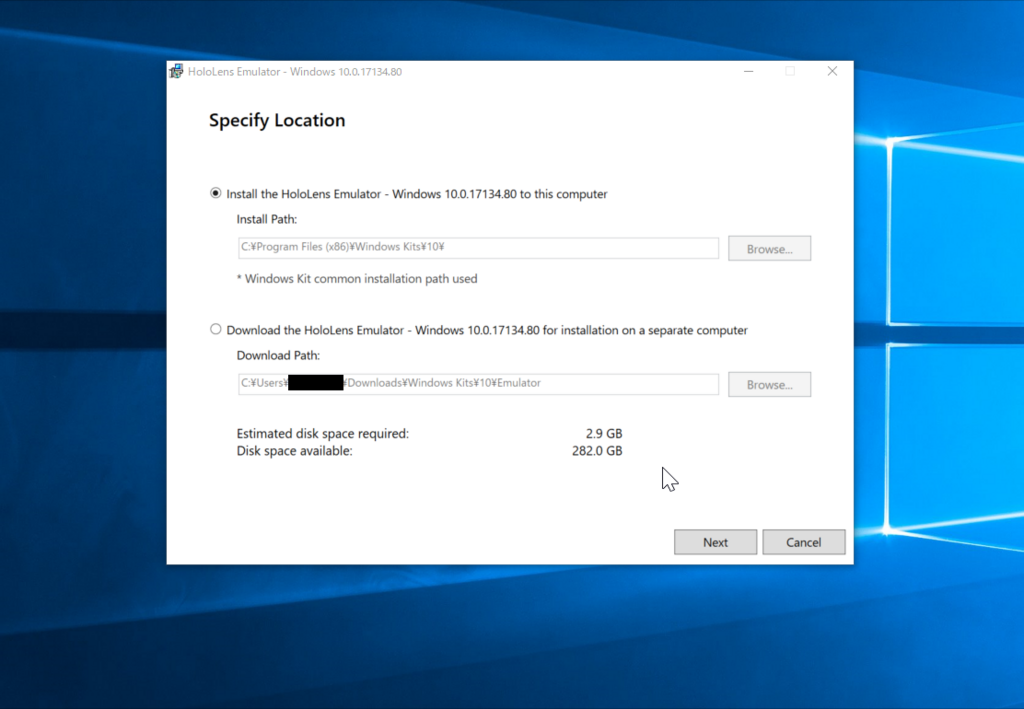The height and width of the screenshot is (709, 1024).
Task: Click the Download Path text field
Action: 478,384
